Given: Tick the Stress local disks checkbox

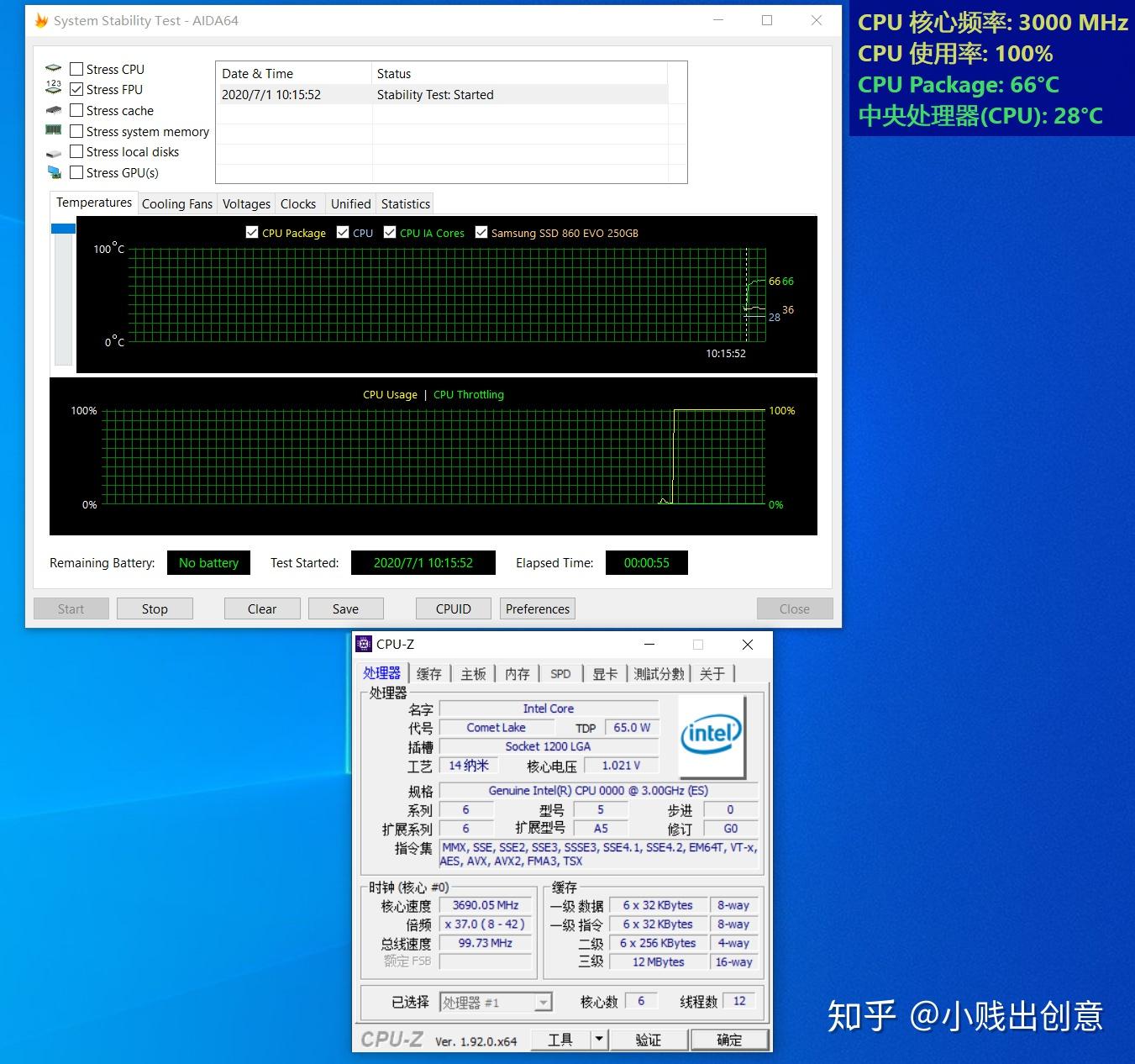Looking at the screenshot, I should [76, 151].
